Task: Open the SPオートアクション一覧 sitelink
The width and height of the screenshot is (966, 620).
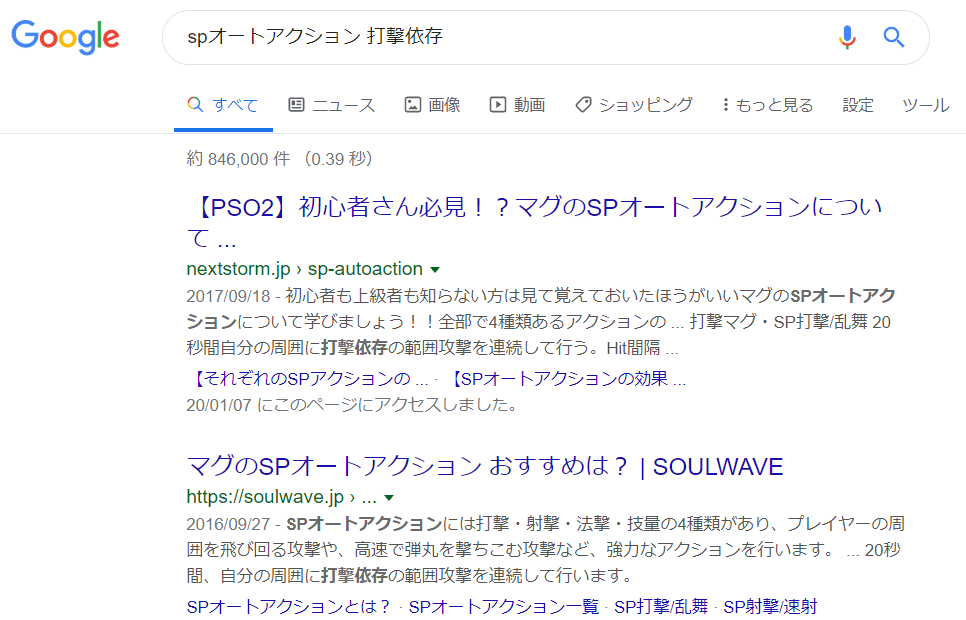Action: coord(503,606)
